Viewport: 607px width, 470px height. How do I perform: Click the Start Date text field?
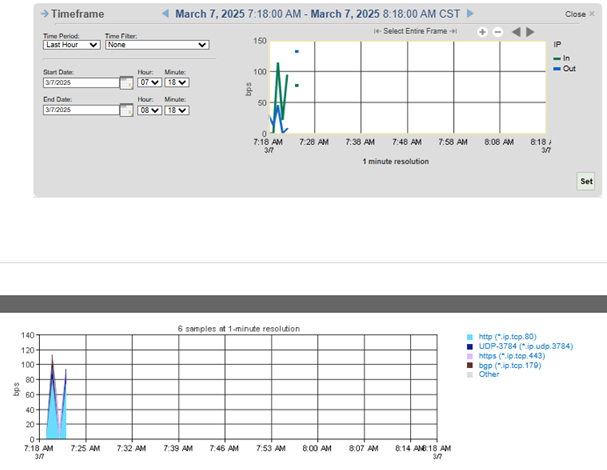[x=80, y=83]
